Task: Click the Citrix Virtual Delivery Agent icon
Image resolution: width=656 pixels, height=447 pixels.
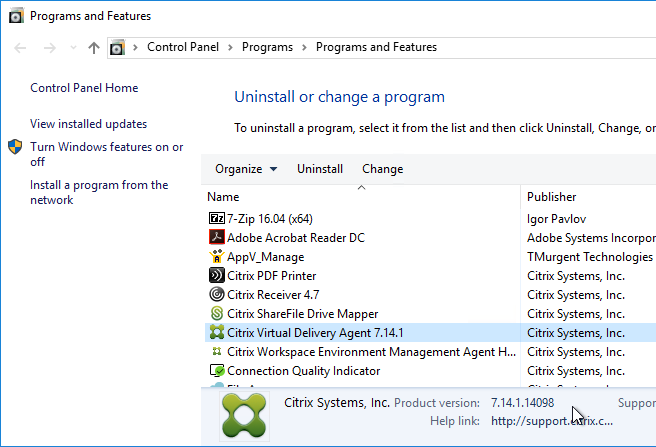Action: (x=217, y=332)
